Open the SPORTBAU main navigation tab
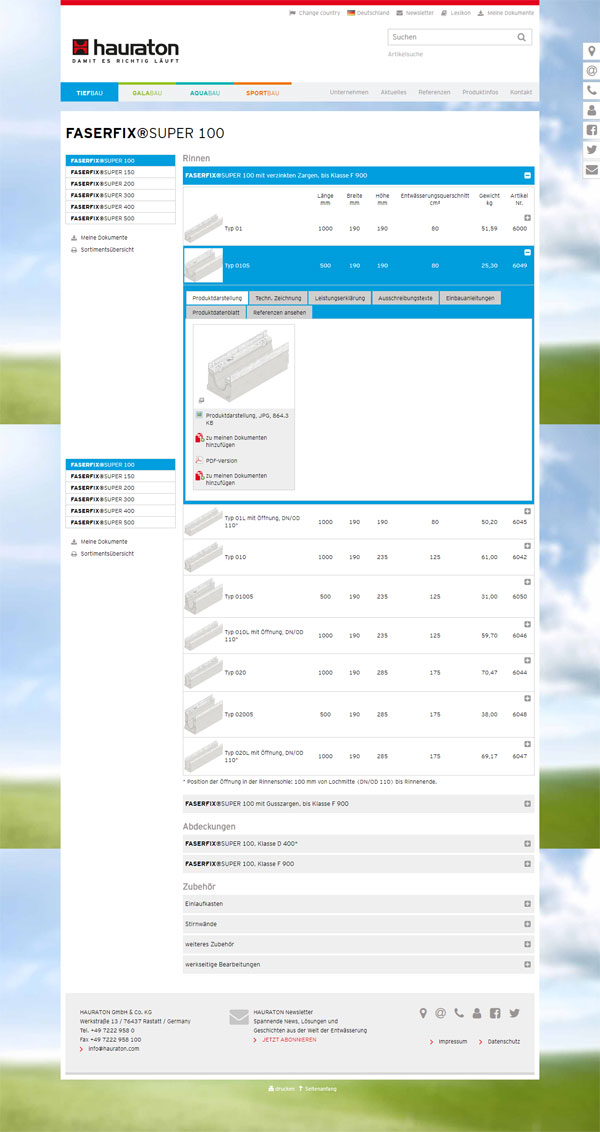 pyautogui.click(x=263, y=92)
